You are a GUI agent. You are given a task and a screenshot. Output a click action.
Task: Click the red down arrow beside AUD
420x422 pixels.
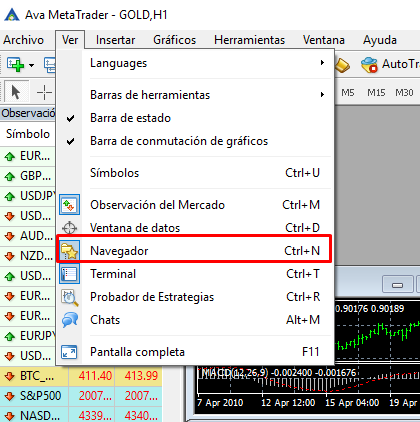[10, 236]
